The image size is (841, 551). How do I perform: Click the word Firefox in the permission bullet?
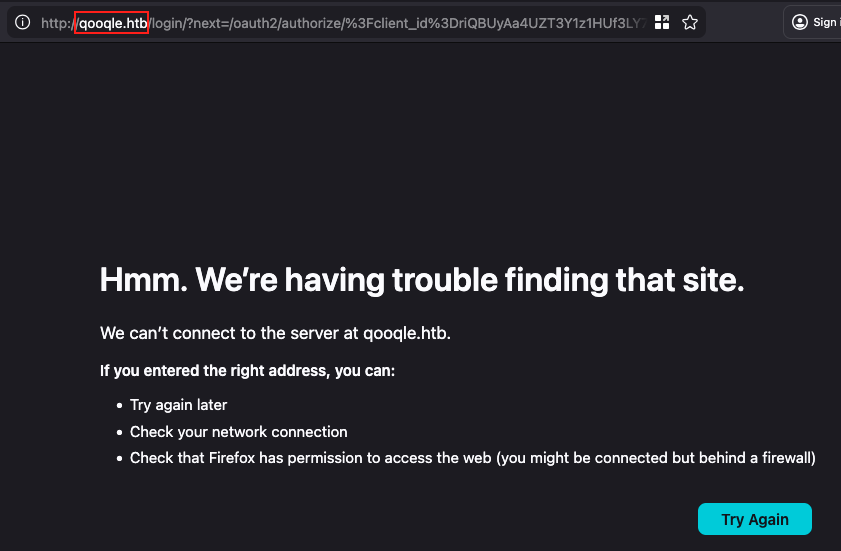(232, 458)
